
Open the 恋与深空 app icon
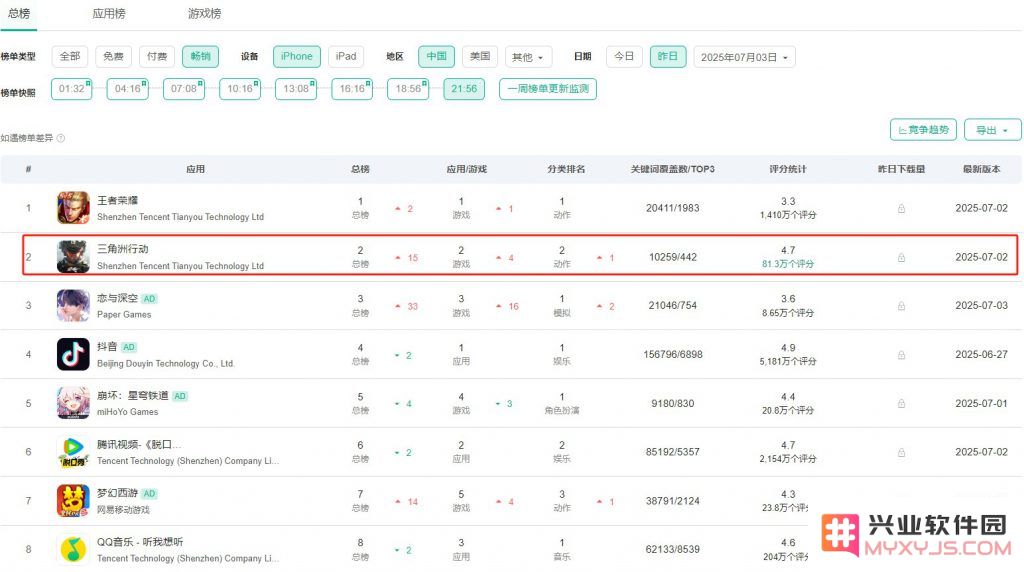pos(73,306)
